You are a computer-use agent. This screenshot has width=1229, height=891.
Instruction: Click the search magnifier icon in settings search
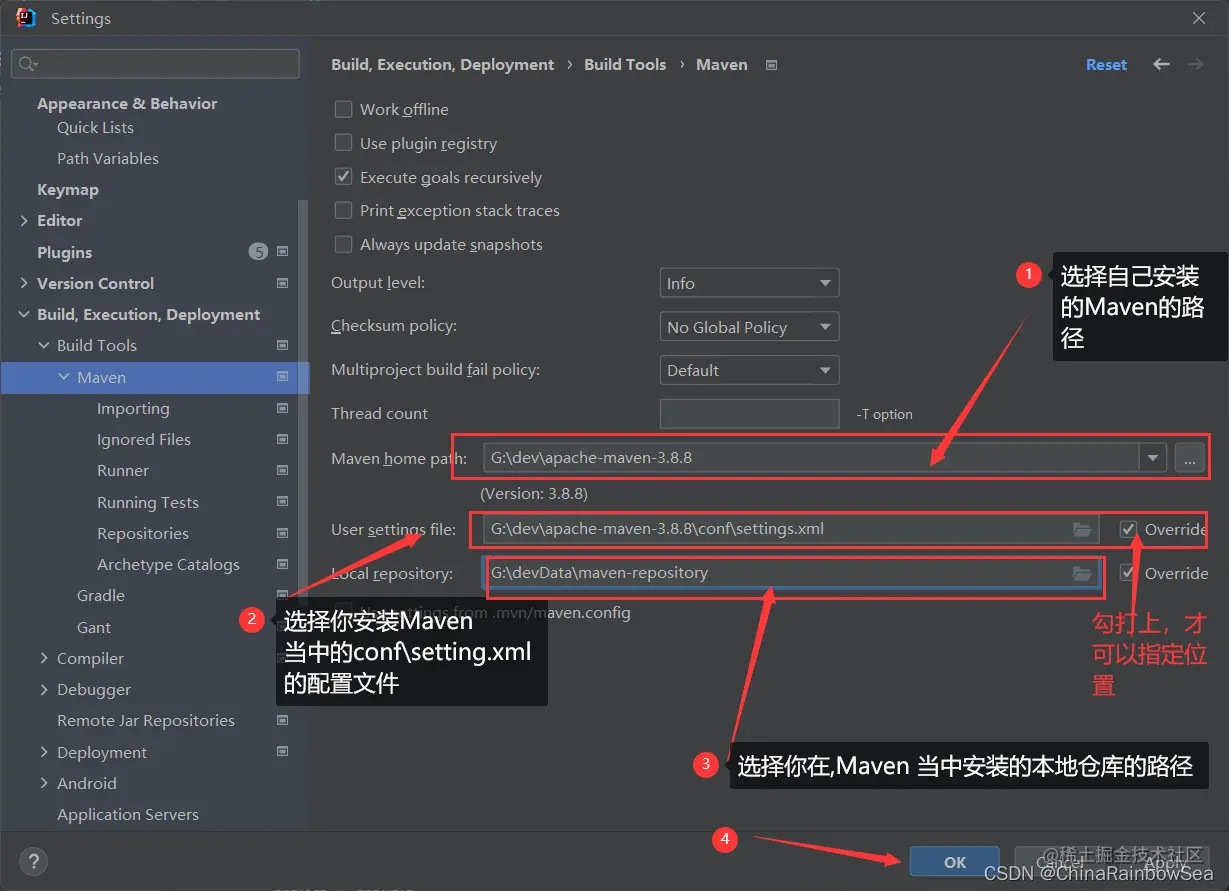tap(27, 64)
